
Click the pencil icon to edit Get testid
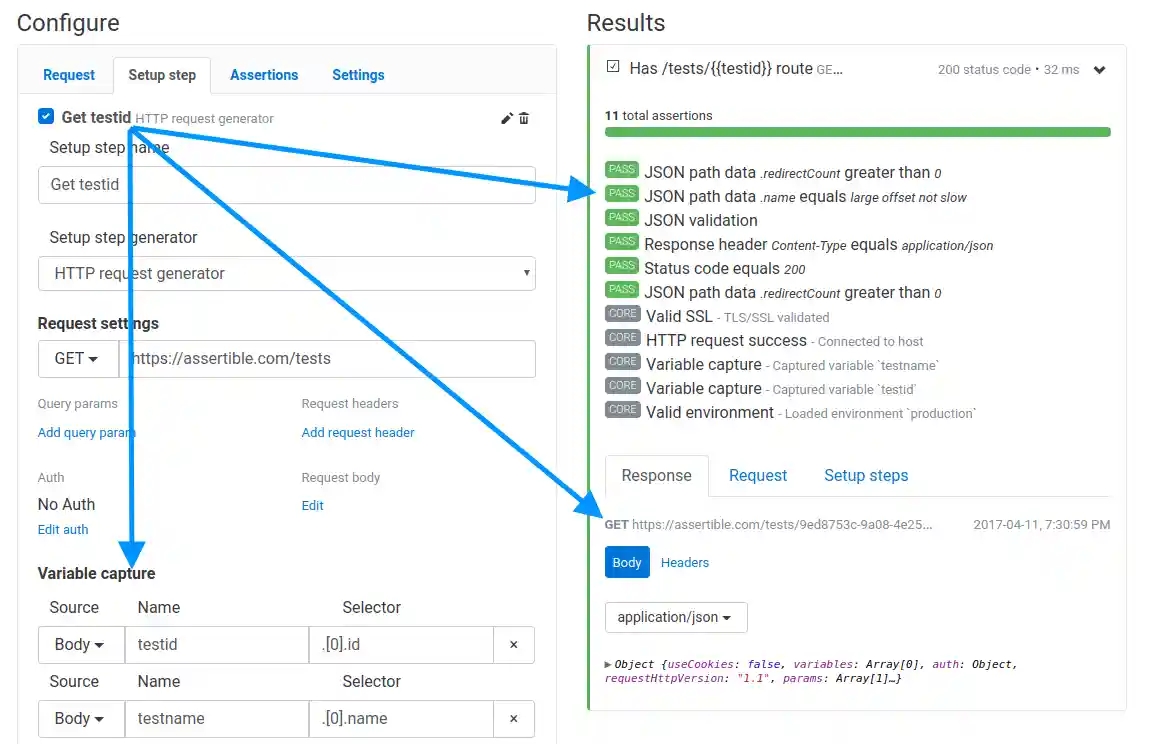(507, 118)
